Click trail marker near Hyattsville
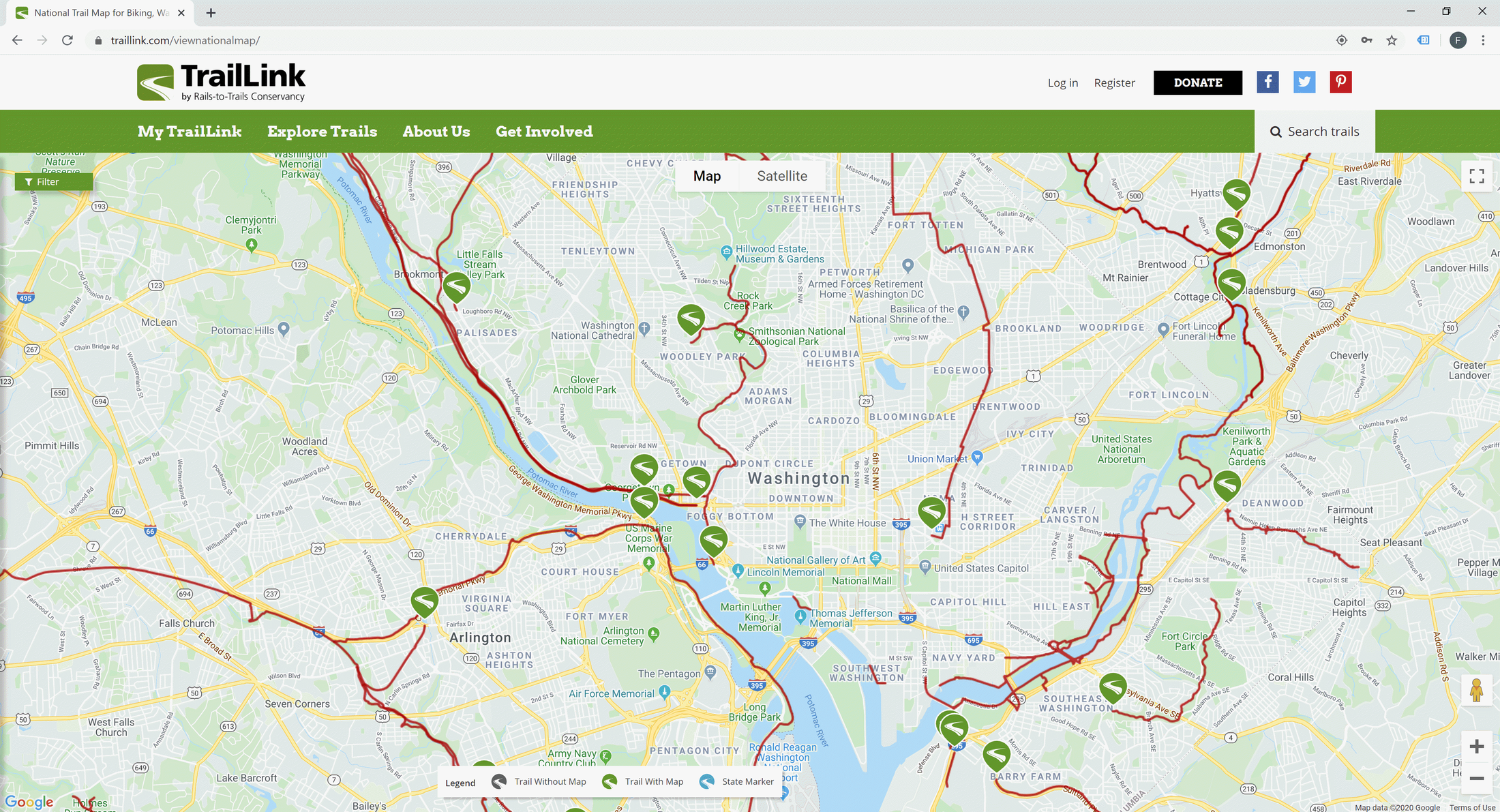Screen dimensions: 1500x812 [1236, 194]
